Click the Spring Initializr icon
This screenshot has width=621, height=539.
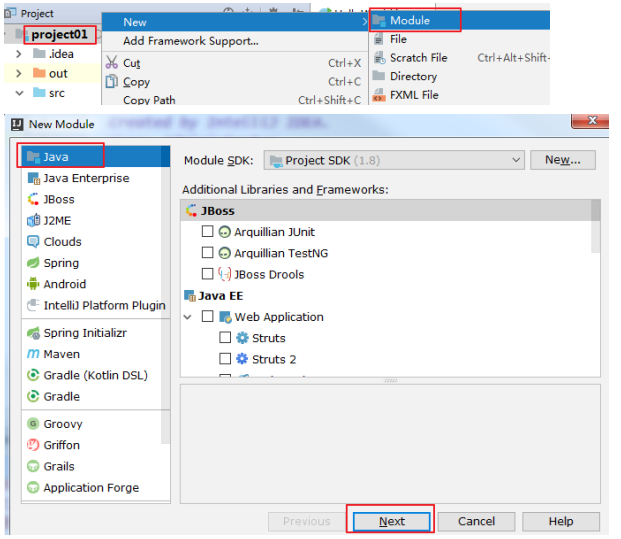pos(34,333)
